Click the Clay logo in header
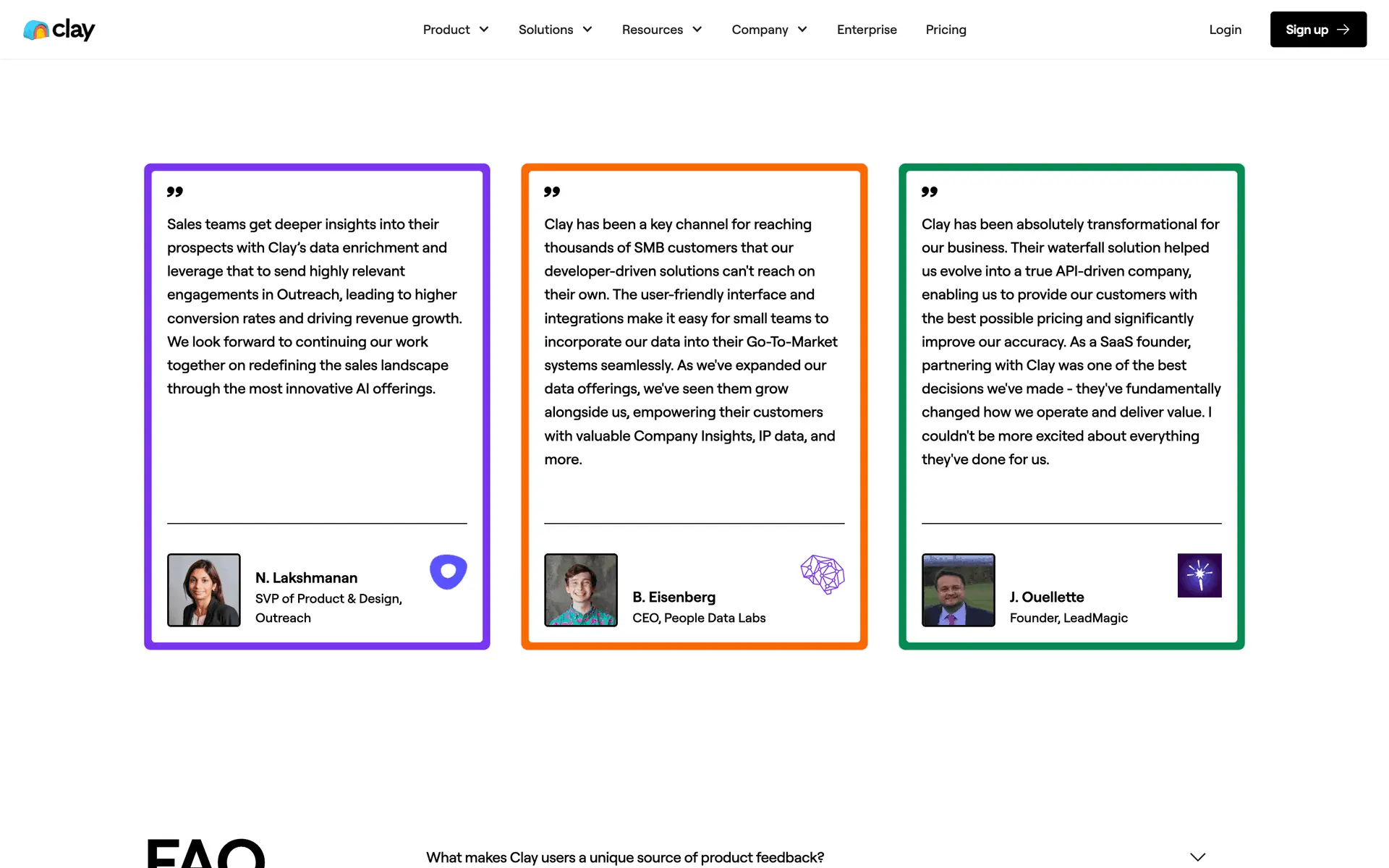Image resolution: width=1389 pixels, height=868 pixels. click(x=59, y=30)
